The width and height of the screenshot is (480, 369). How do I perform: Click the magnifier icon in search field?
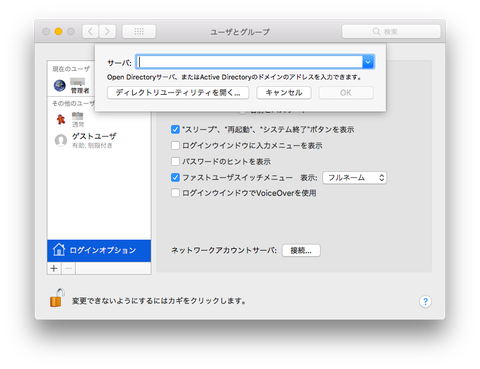[376, 31]
